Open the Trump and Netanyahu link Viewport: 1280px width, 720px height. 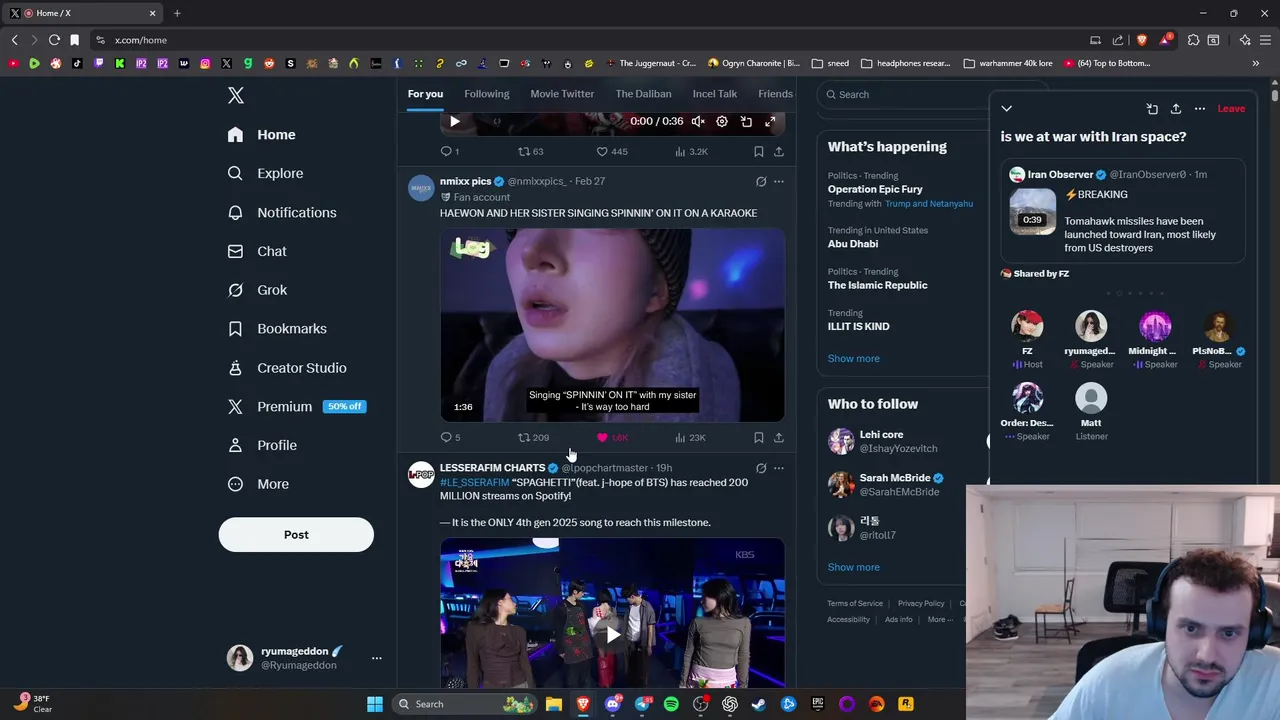[929, 204]
